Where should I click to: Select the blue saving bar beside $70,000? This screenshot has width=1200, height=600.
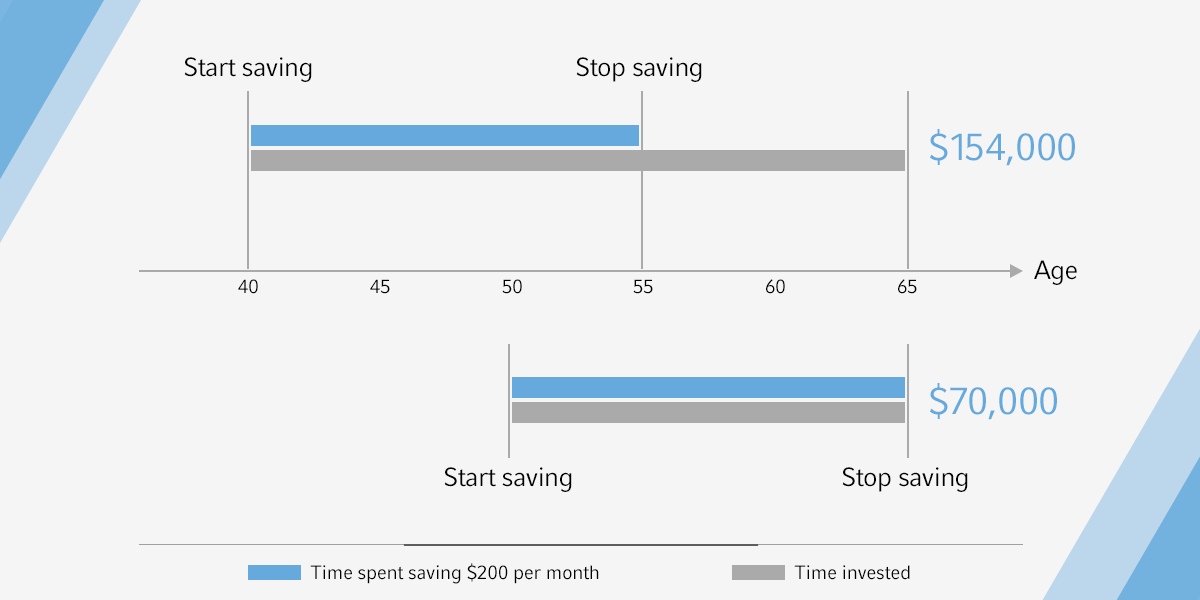(x=708, y=388)
